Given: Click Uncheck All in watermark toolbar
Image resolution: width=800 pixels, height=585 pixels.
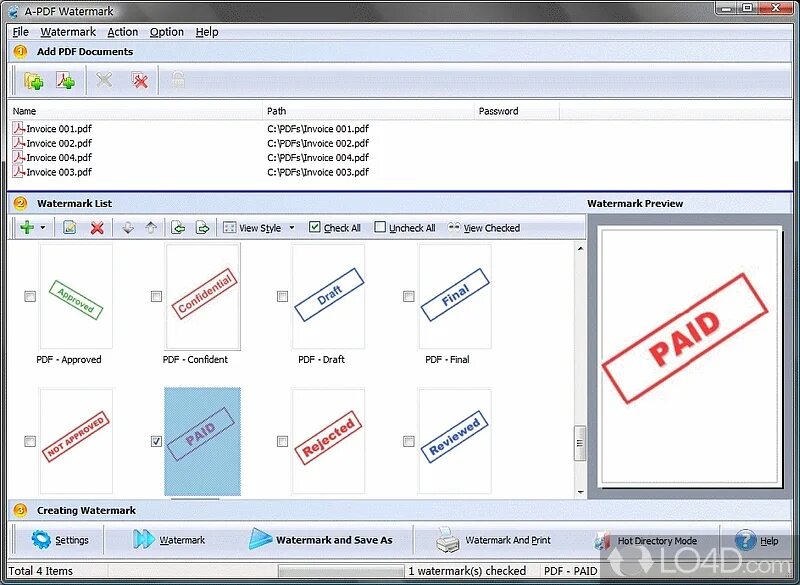Looking at the screenshot, I should coord(405,227).
